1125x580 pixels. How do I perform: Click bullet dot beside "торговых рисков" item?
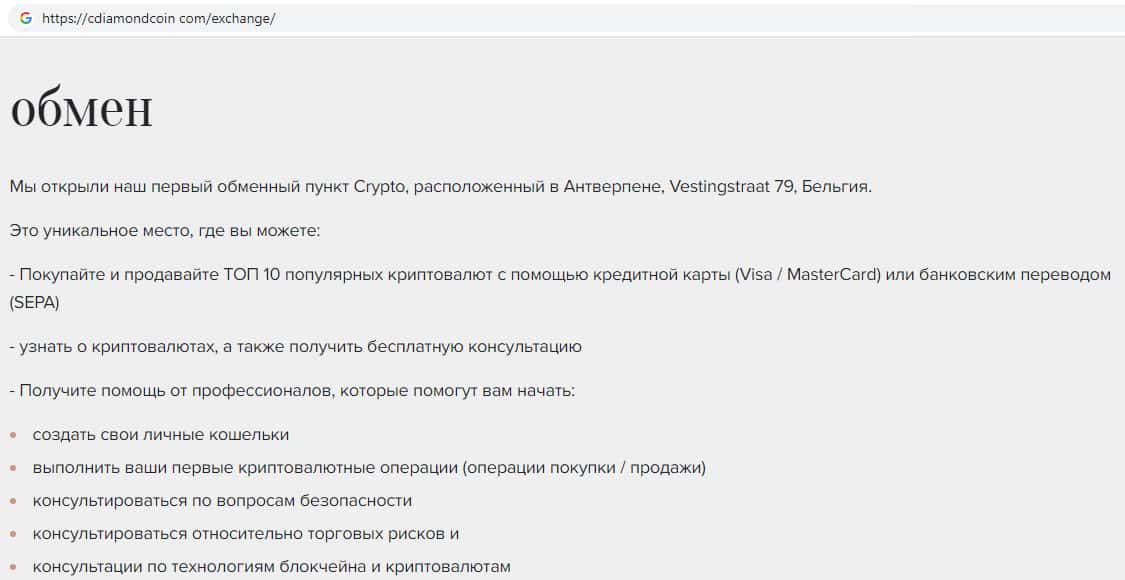(13, 534)
